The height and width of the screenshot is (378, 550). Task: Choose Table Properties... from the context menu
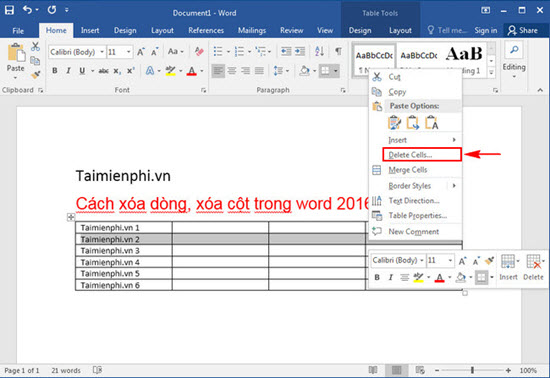(x=416, y=216)
